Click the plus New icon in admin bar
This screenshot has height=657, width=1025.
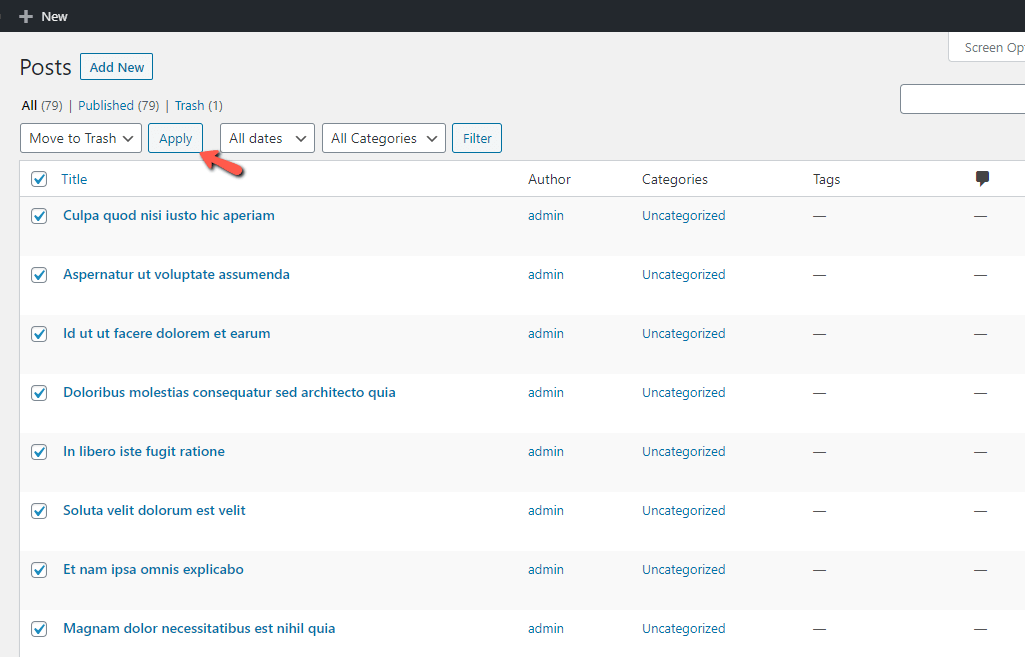(x=26, y=16)
